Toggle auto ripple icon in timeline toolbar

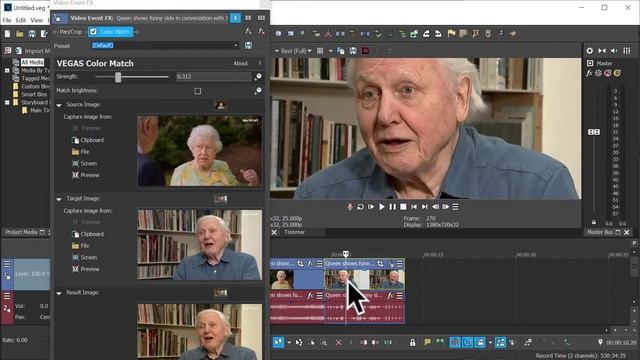pyautogui.click(x=480, y=342)
